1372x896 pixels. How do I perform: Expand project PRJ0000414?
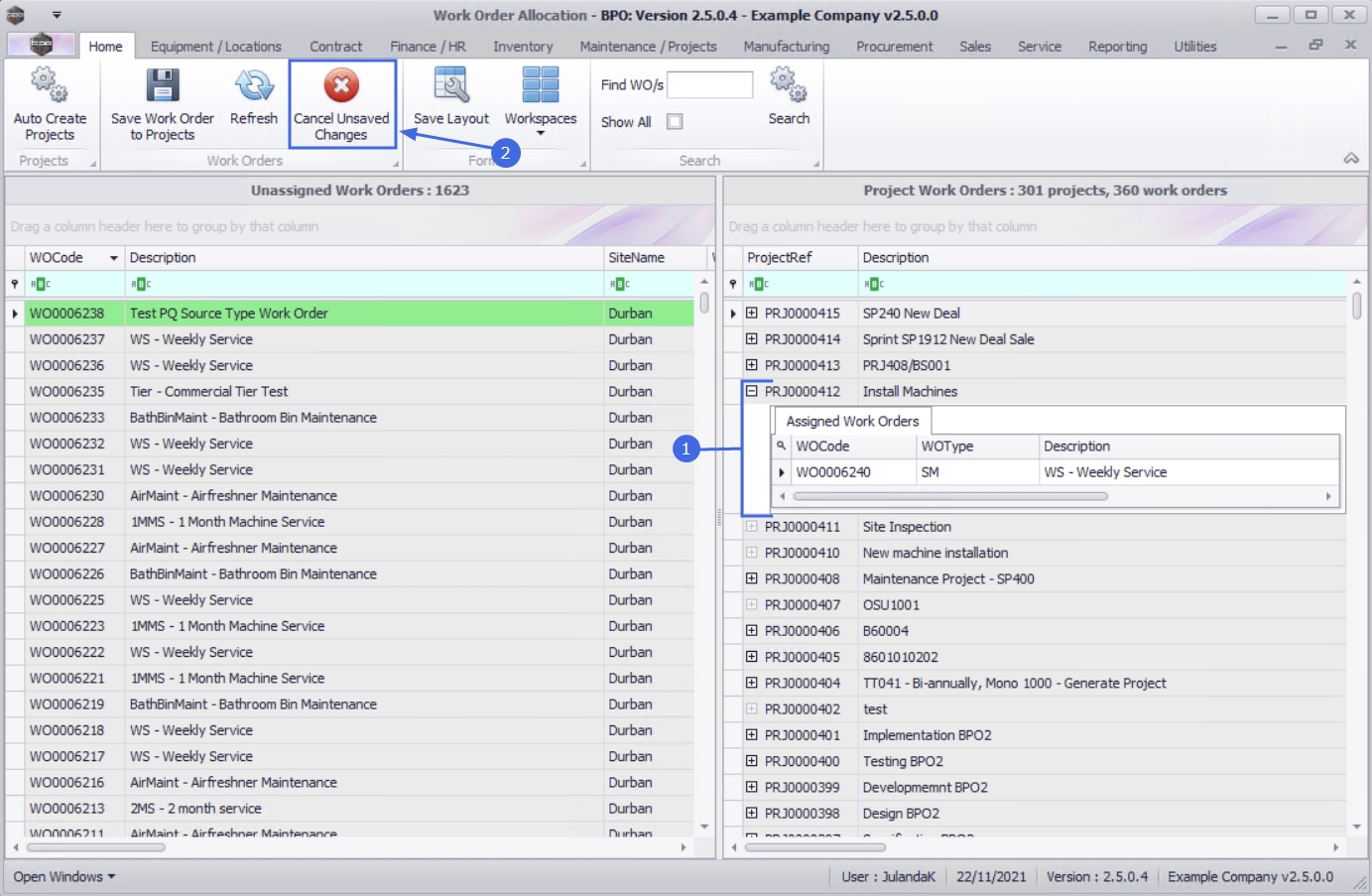coord(752,338)
